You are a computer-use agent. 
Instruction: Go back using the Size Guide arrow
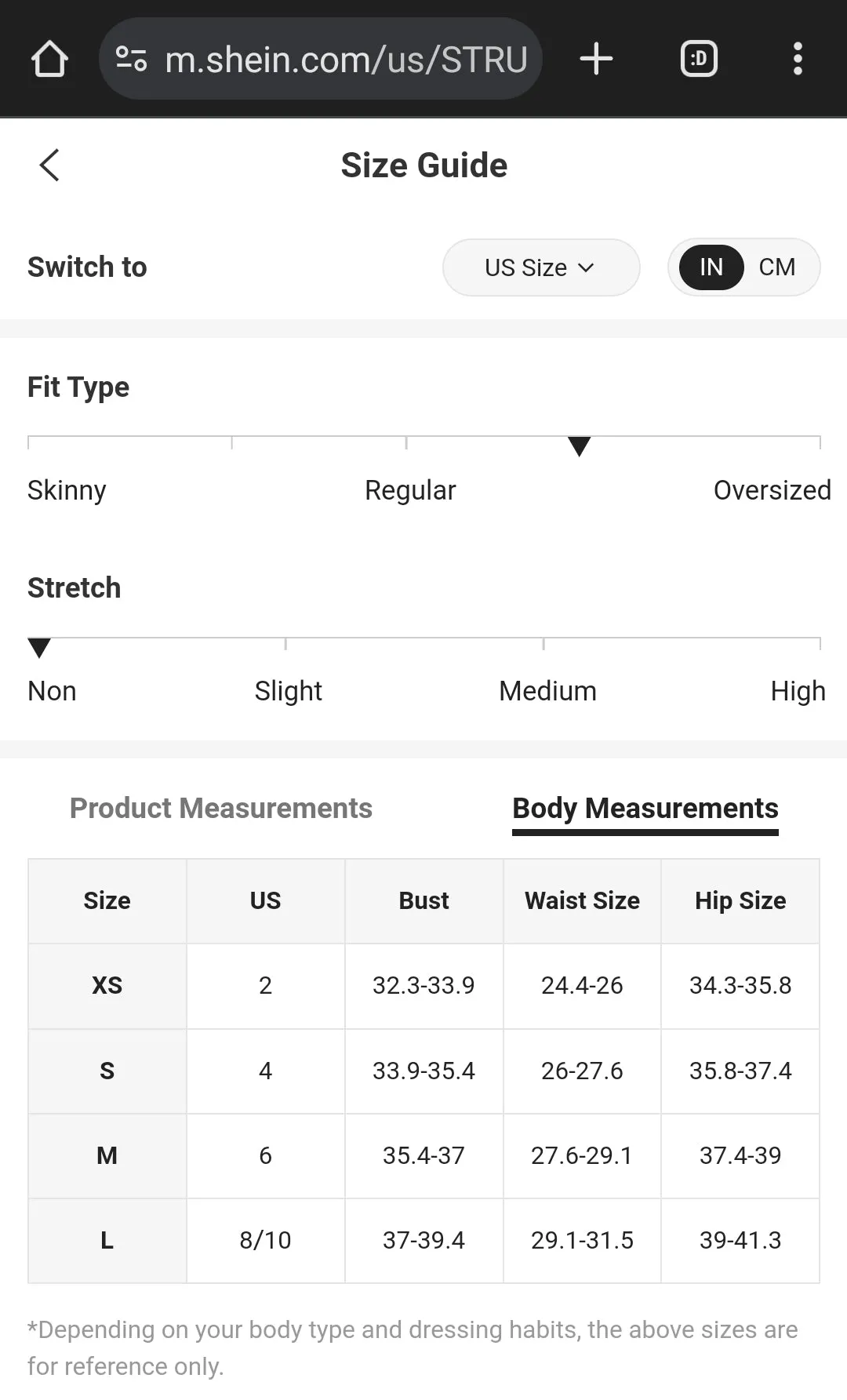pos(49,165)
